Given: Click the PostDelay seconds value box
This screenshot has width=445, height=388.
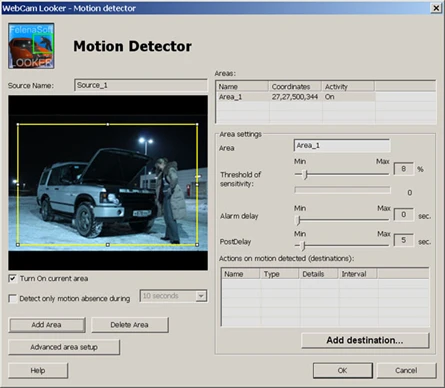Looking at the screenshot, I should (403, 240).
